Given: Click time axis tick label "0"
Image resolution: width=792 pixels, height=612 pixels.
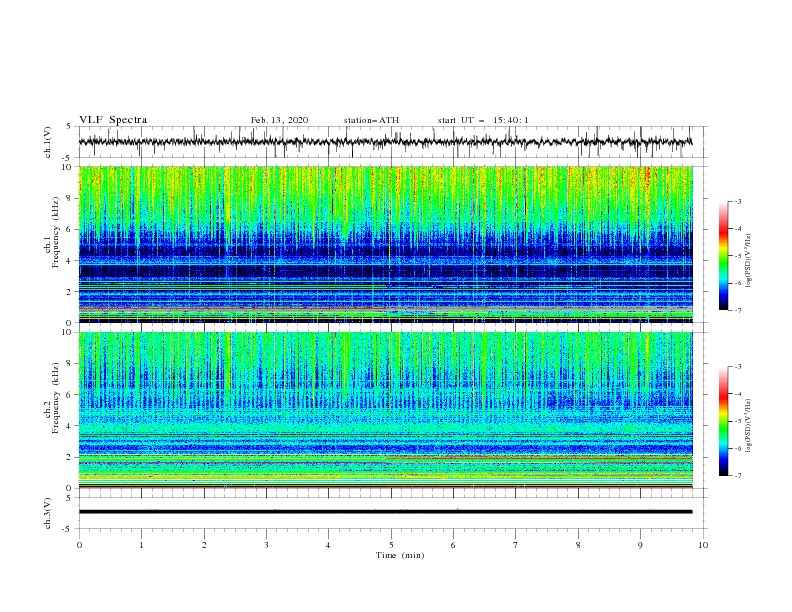Looking at the screenshot, I should click(79, 545).
